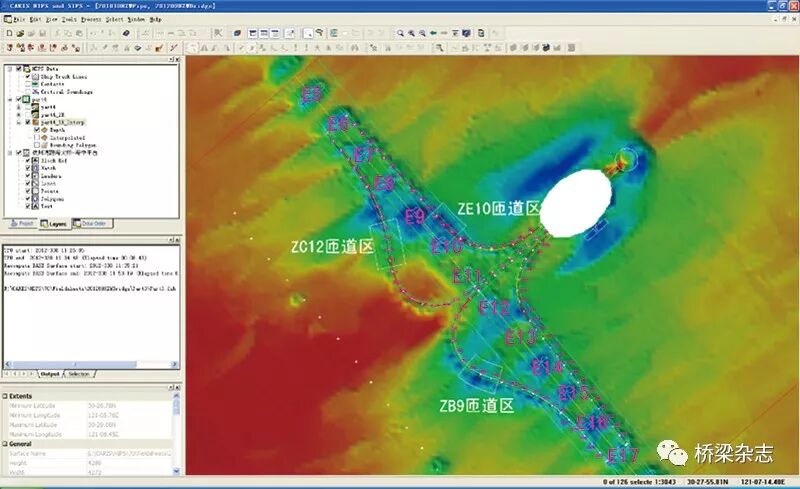Click the Surface Name value field
This screenshot has height=489, width=800.
click(x=130, y=453)
